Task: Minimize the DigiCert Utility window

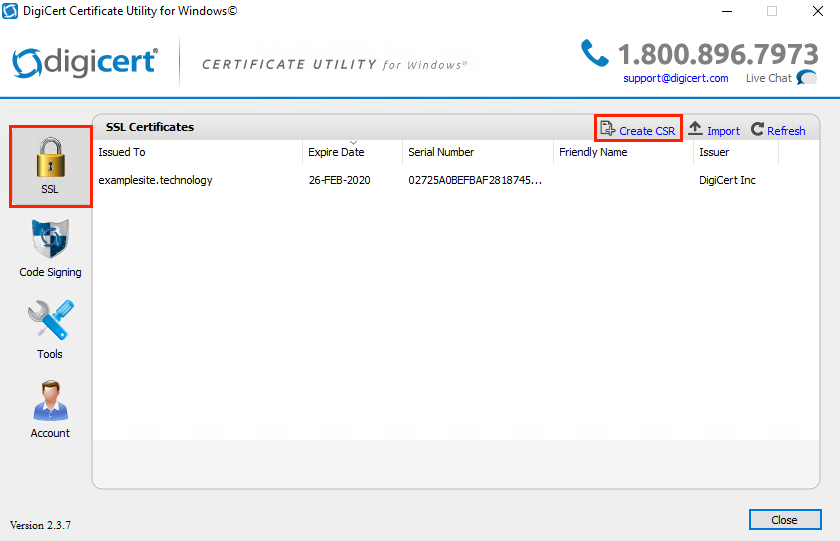Action: point(727,11)
